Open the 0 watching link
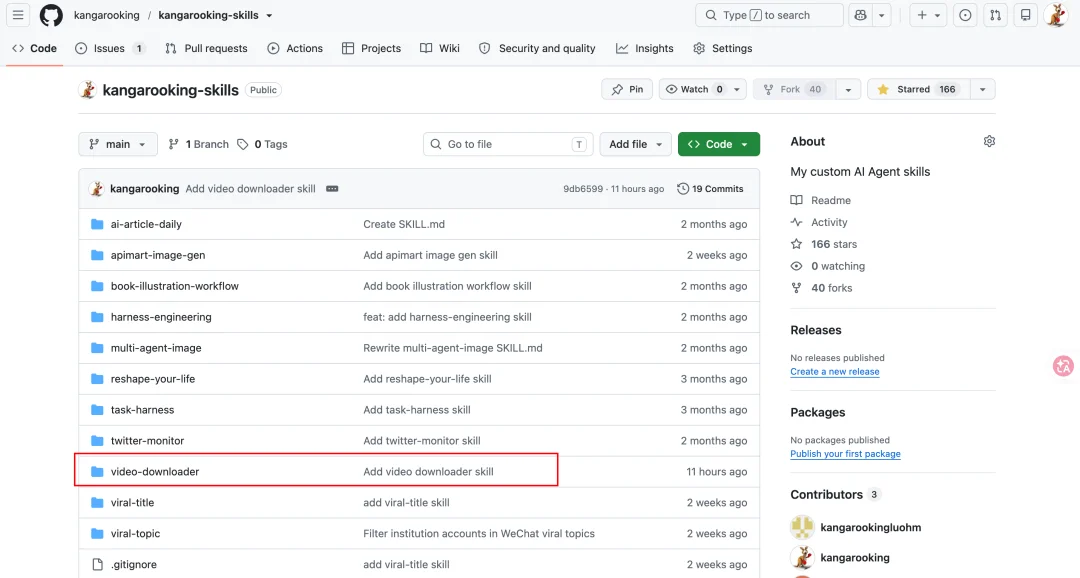Screen dimensions: 1080x578 click(827, 266)
